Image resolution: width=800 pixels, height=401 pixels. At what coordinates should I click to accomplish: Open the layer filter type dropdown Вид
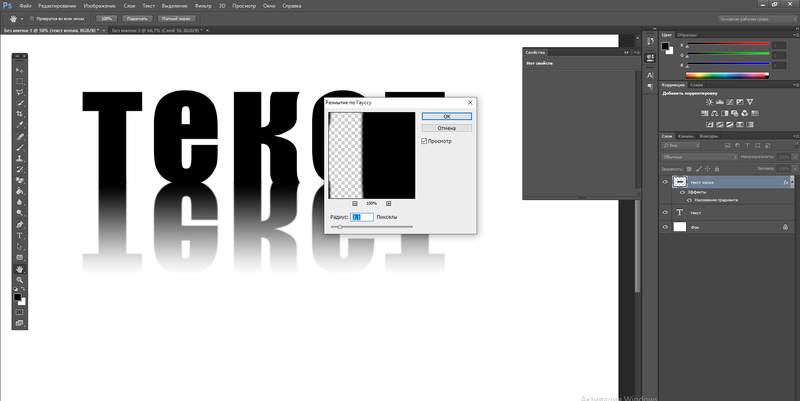pyautogui.click(x=683, y=146)
